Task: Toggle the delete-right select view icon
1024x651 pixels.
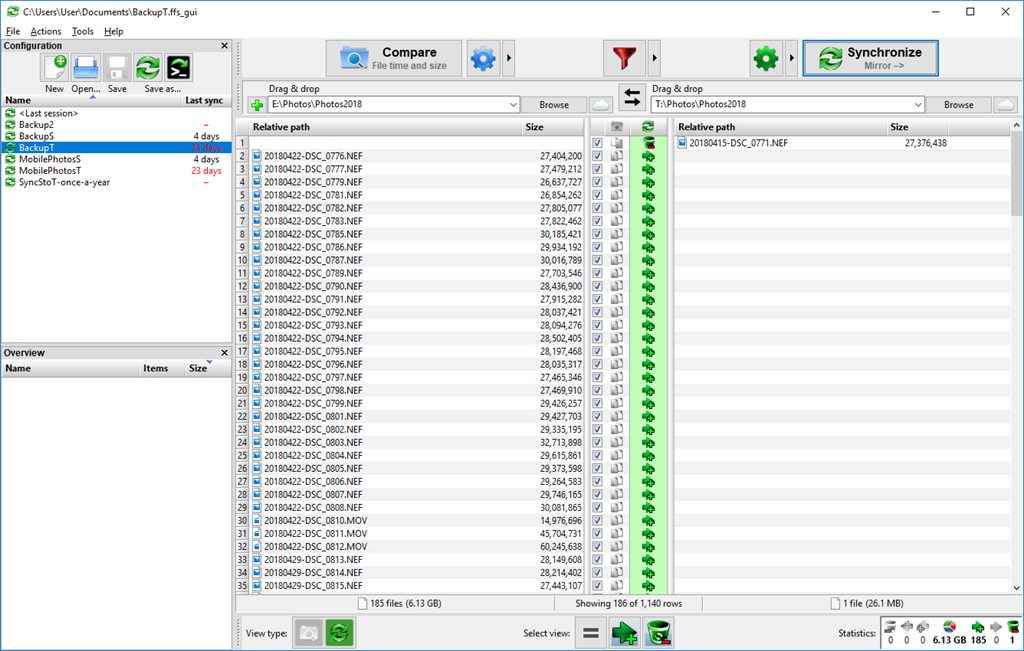Action: [659, 633]
